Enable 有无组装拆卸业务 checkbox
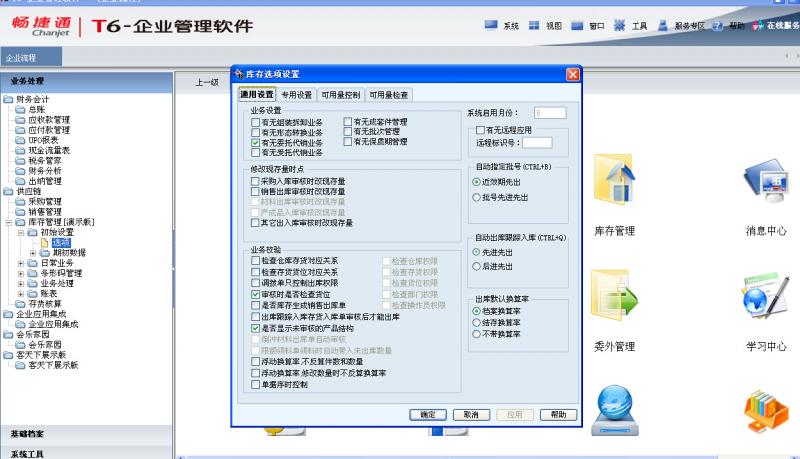 256,122
